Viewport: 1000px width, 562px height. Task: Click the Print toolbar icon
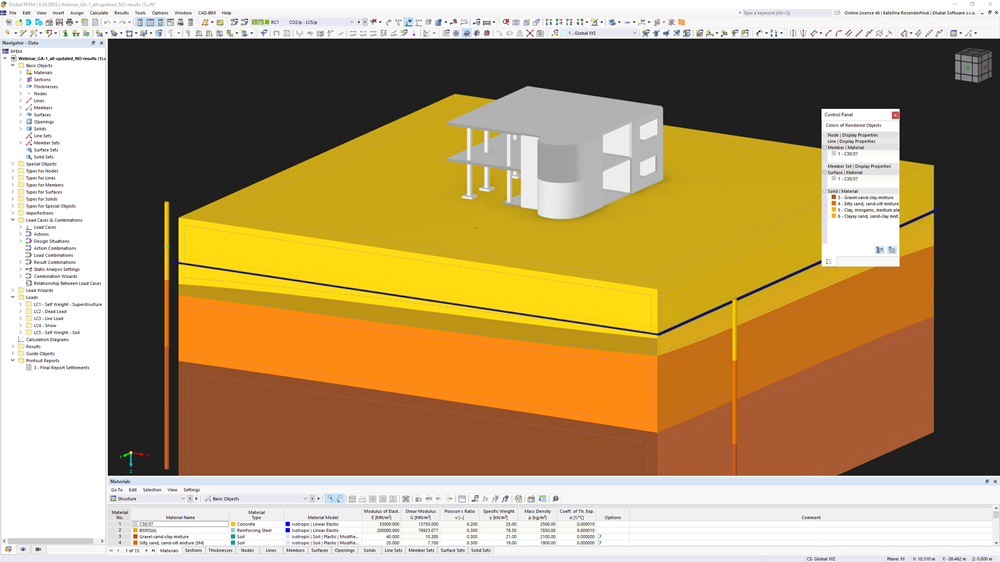click(70, 22)
